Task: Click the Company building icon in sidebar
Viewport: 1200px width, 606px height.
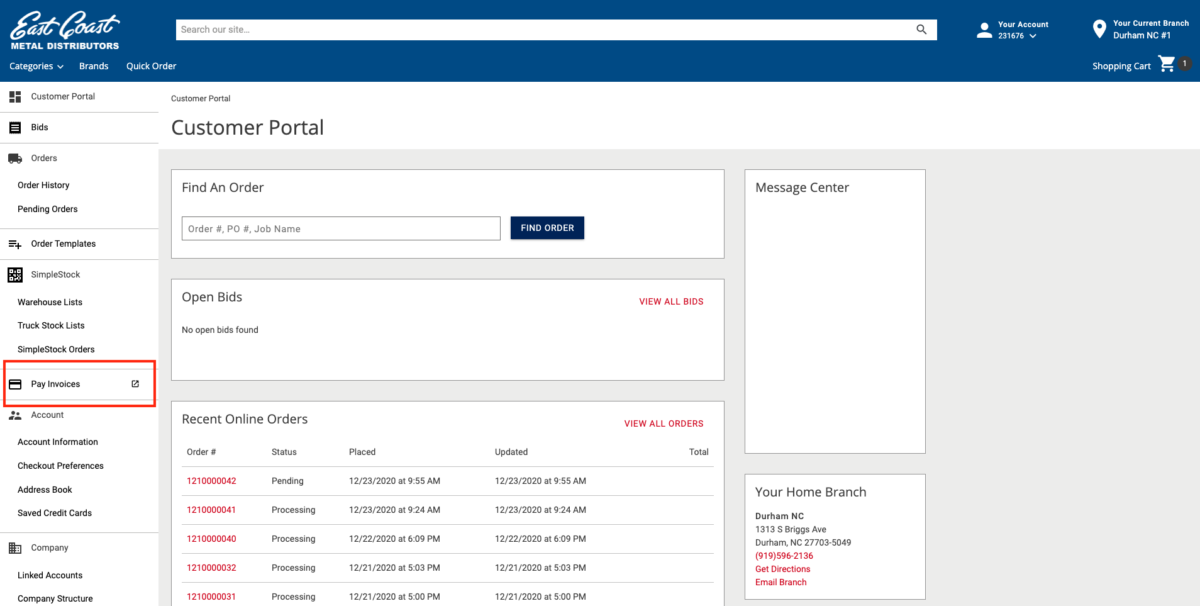Action: 15,547
